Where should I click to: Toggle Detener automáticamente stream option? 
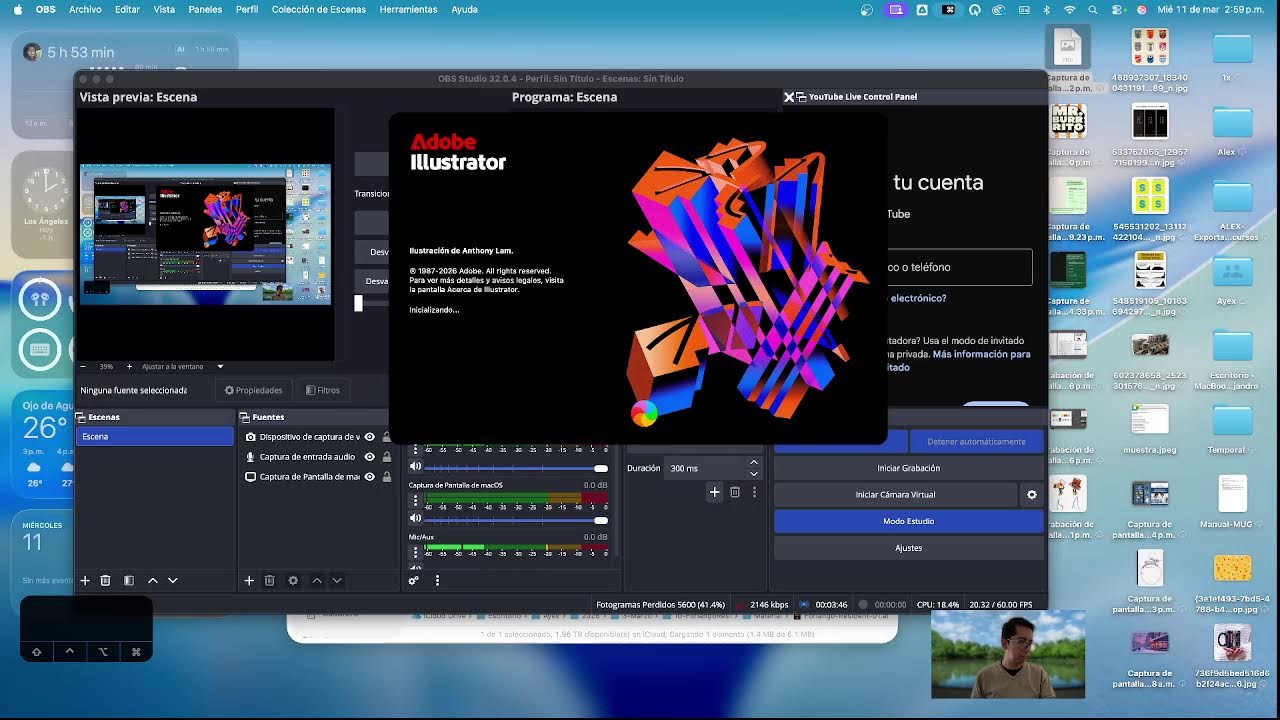pyautogui.click(x=976, y=441)
